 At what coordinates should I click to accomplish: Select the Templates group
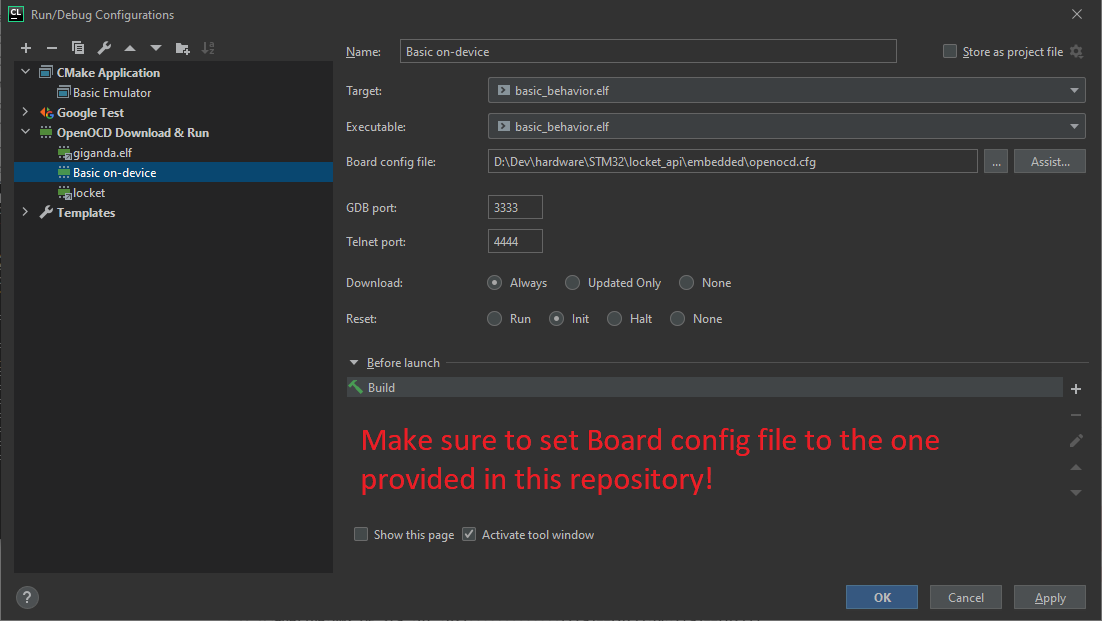86,212
